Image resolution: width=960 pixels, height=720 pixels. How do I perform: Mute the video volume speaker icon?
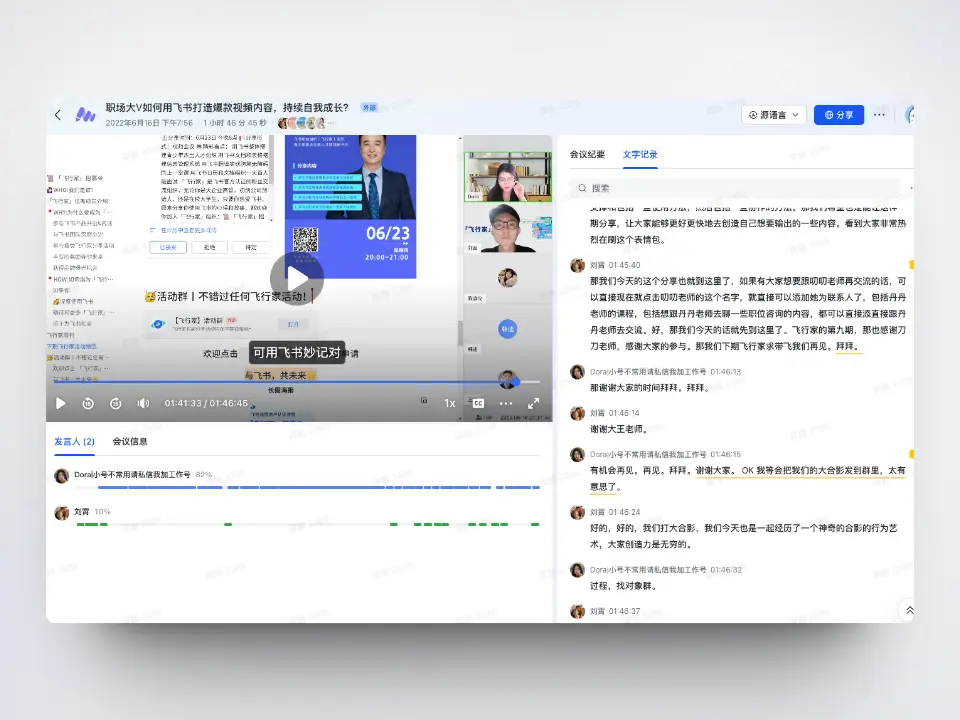143,403
